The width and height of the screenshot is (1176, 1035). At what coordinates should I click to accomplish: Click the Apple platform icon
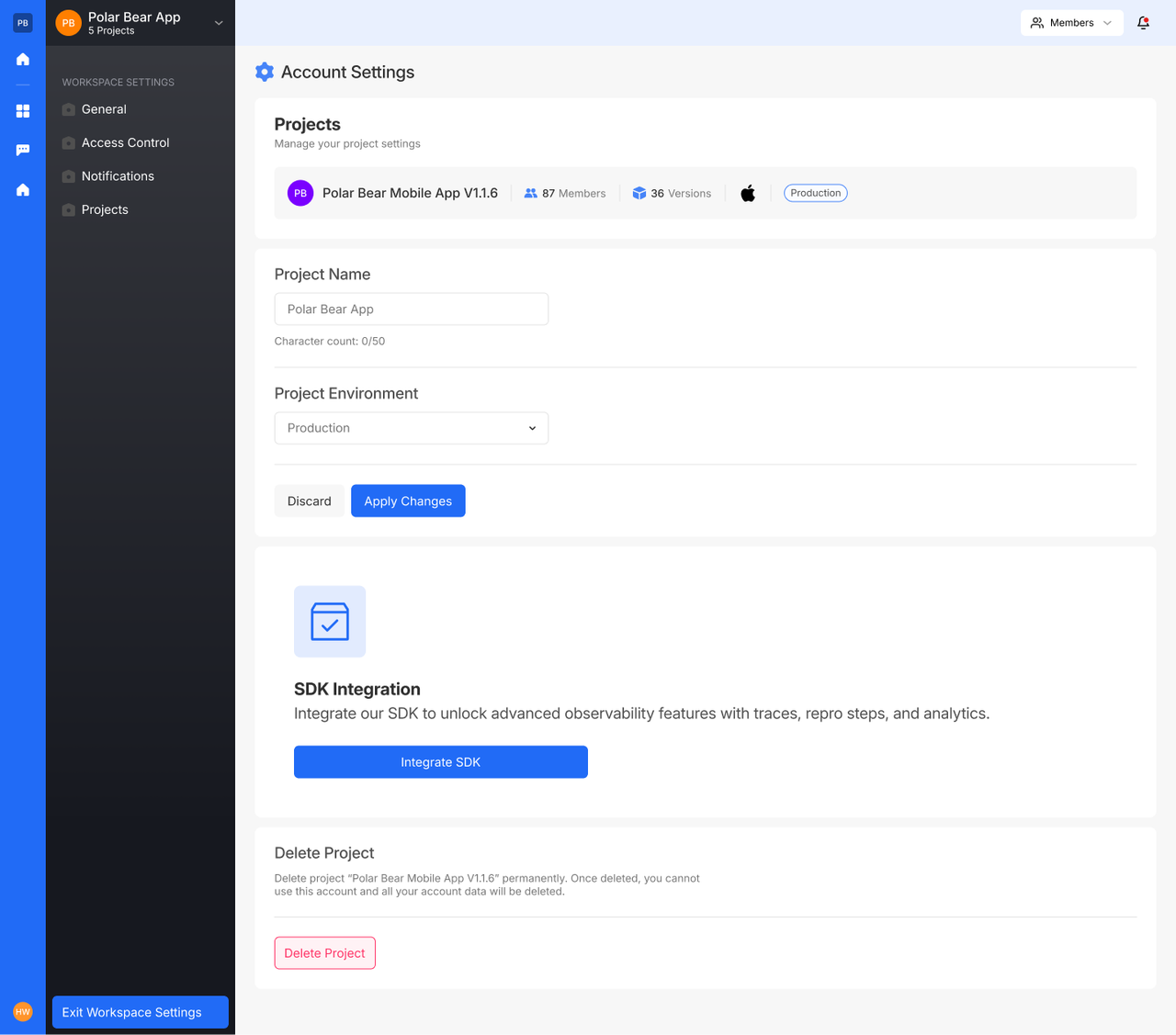(748, 193)
